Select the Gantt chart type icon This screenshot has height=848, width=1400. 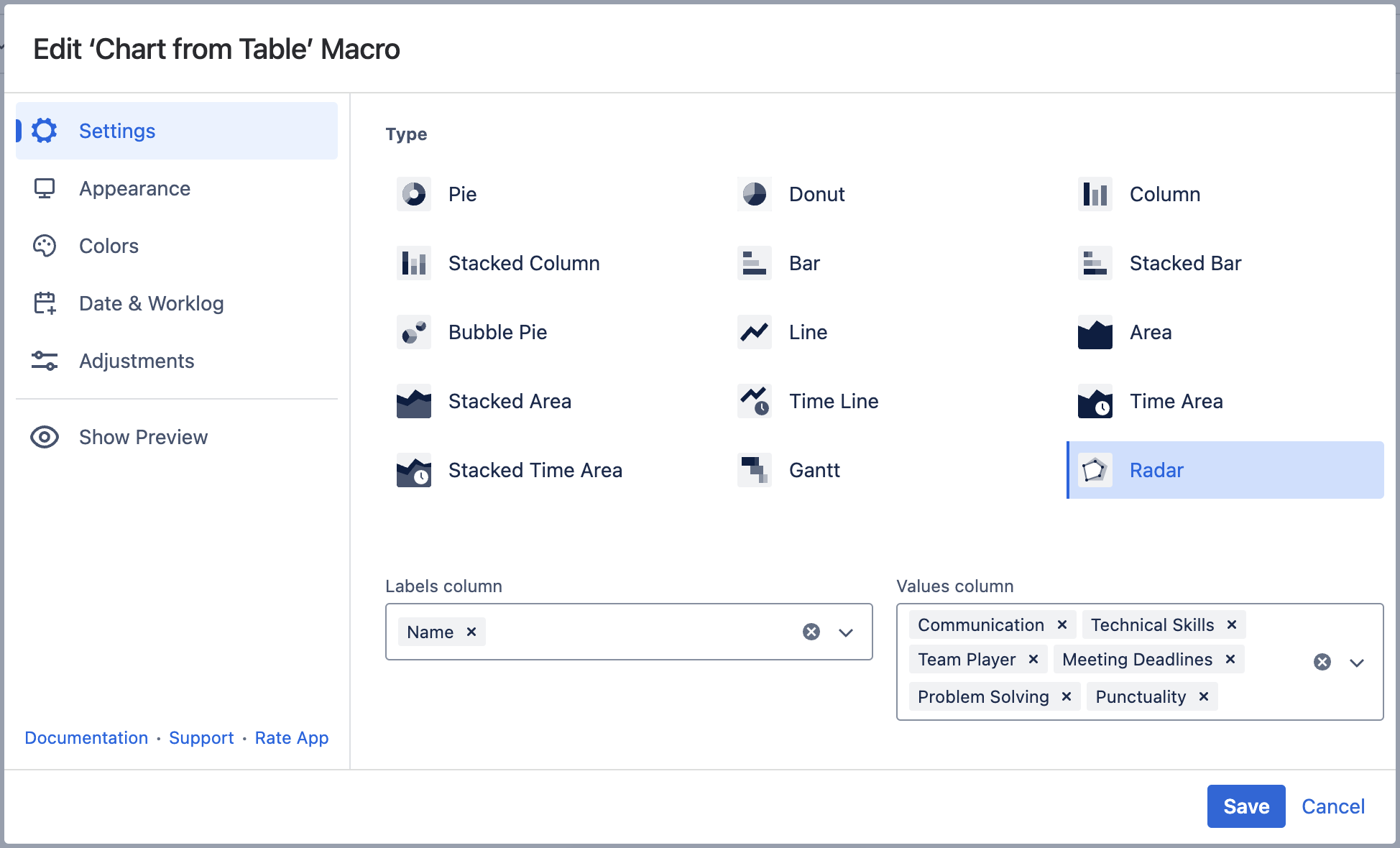coord(755,470)
